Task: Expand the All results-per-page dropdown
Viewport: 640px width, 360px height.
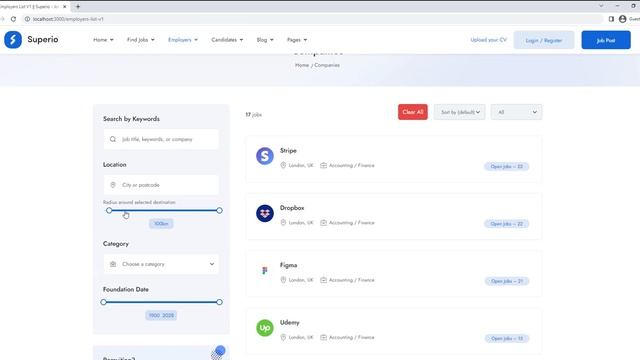Action: pyautogui.click(x=516, y=112)
